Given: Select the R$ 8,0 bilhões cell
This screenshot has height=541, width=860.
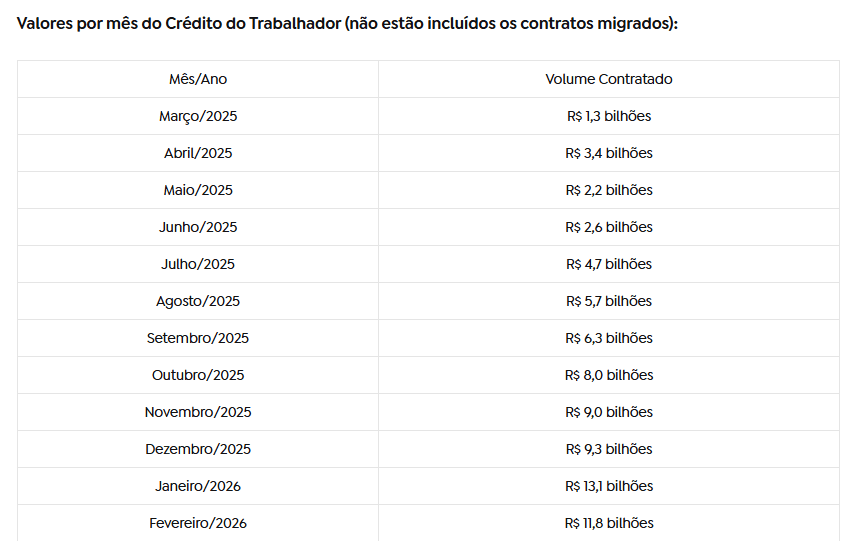Looking at the screenshot, I should [x=609, y=375].
